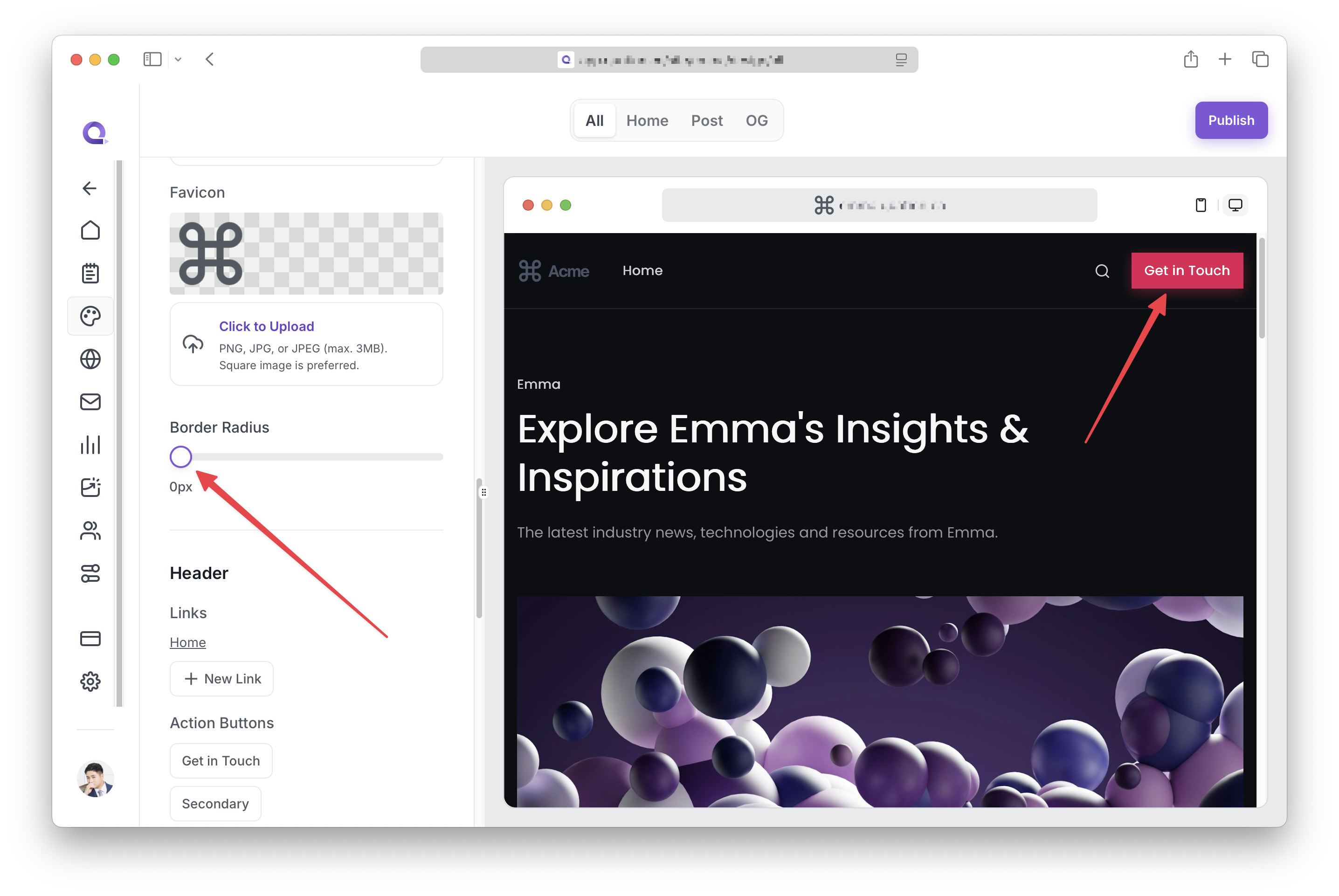
Task: Open the settings gear icon
Action: 90,681
